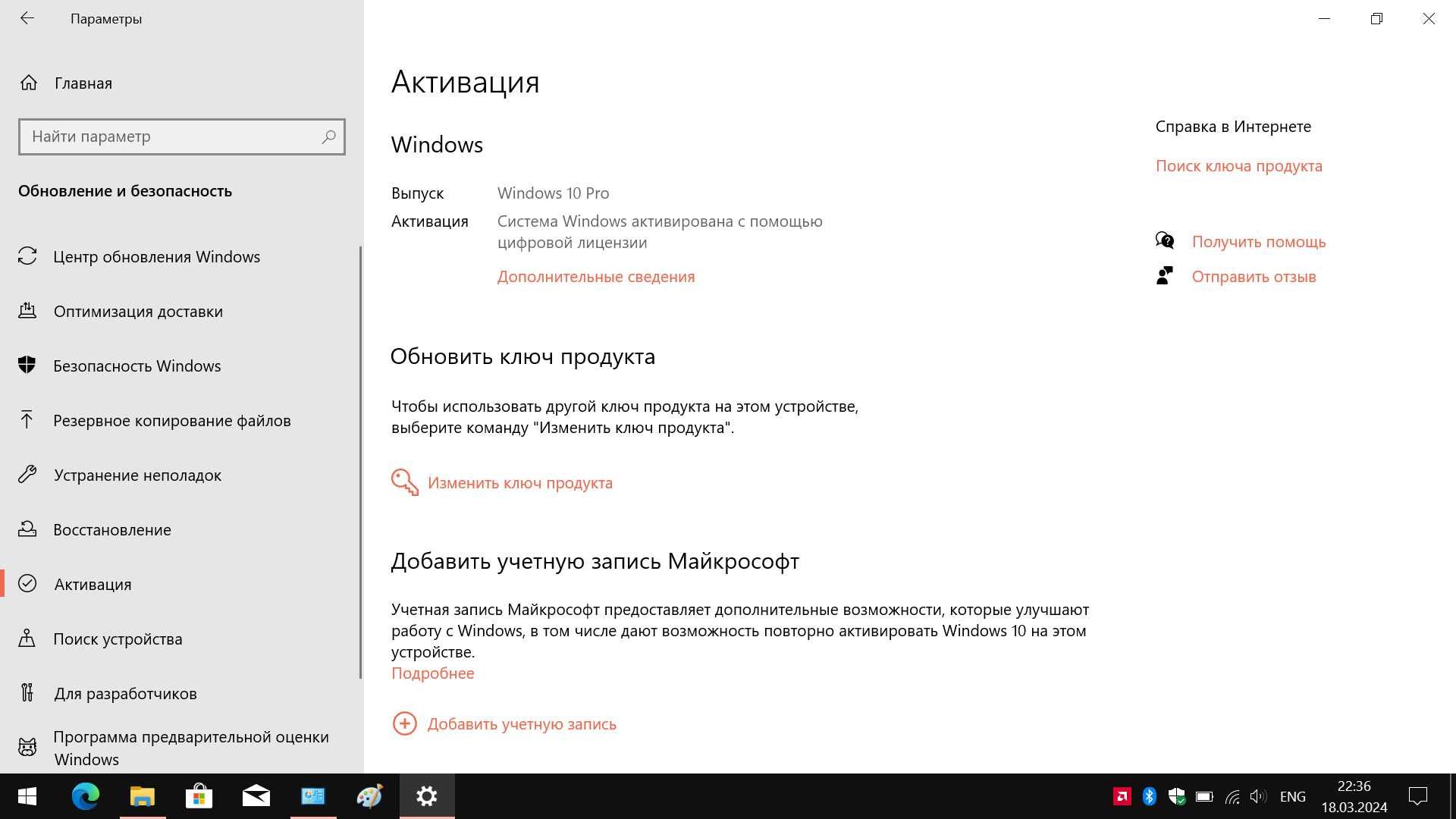
Task: Click the Recovery icon
Action: coord(27,529)
